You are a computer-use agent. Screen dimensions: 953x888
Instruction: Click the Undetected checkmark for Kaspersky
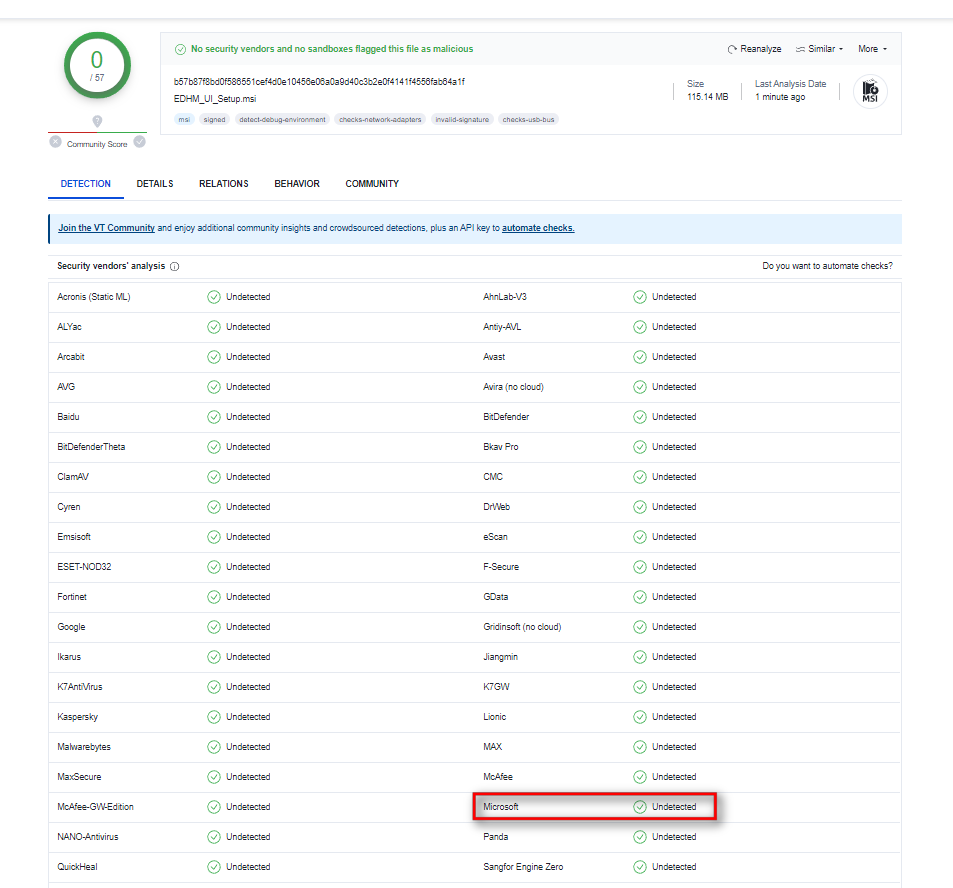coord(212,716)
